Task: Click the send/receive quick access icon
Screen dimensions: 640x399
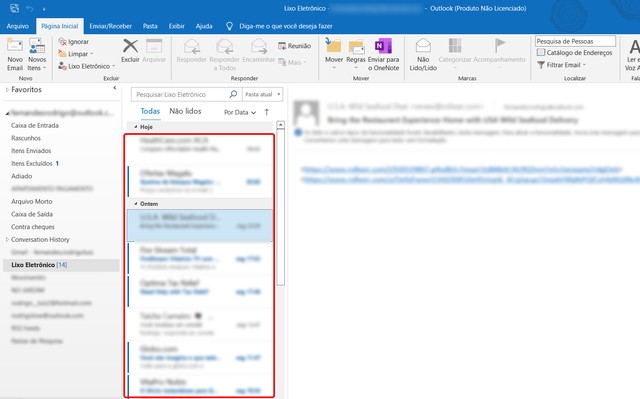Action: pyautogui.click(x=14, y=8)
